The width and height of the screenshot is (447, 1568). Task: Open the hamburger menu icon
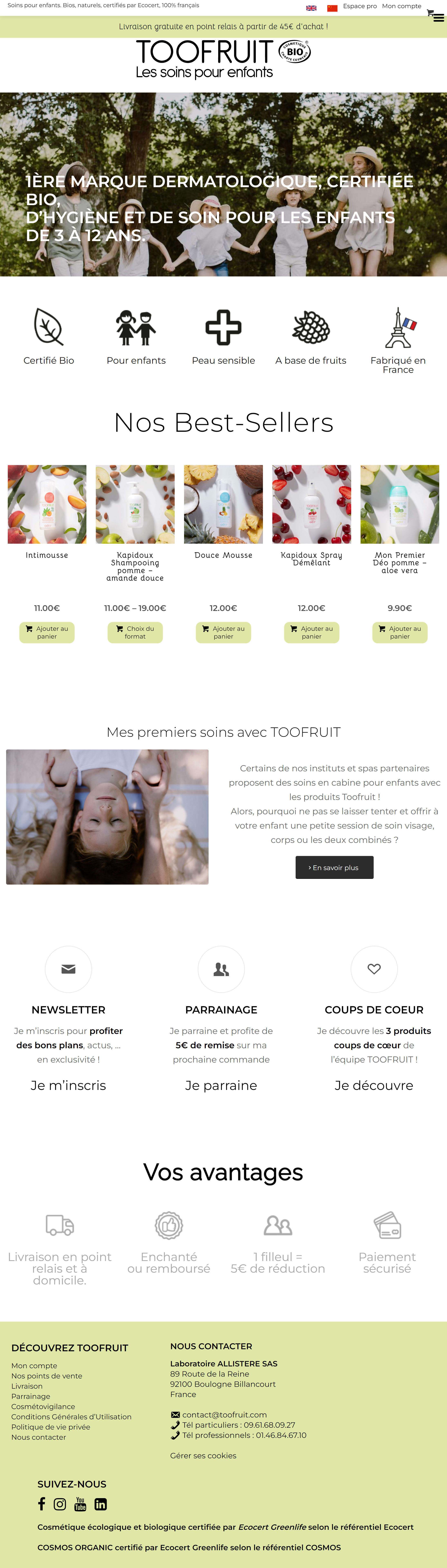(438, 18)
